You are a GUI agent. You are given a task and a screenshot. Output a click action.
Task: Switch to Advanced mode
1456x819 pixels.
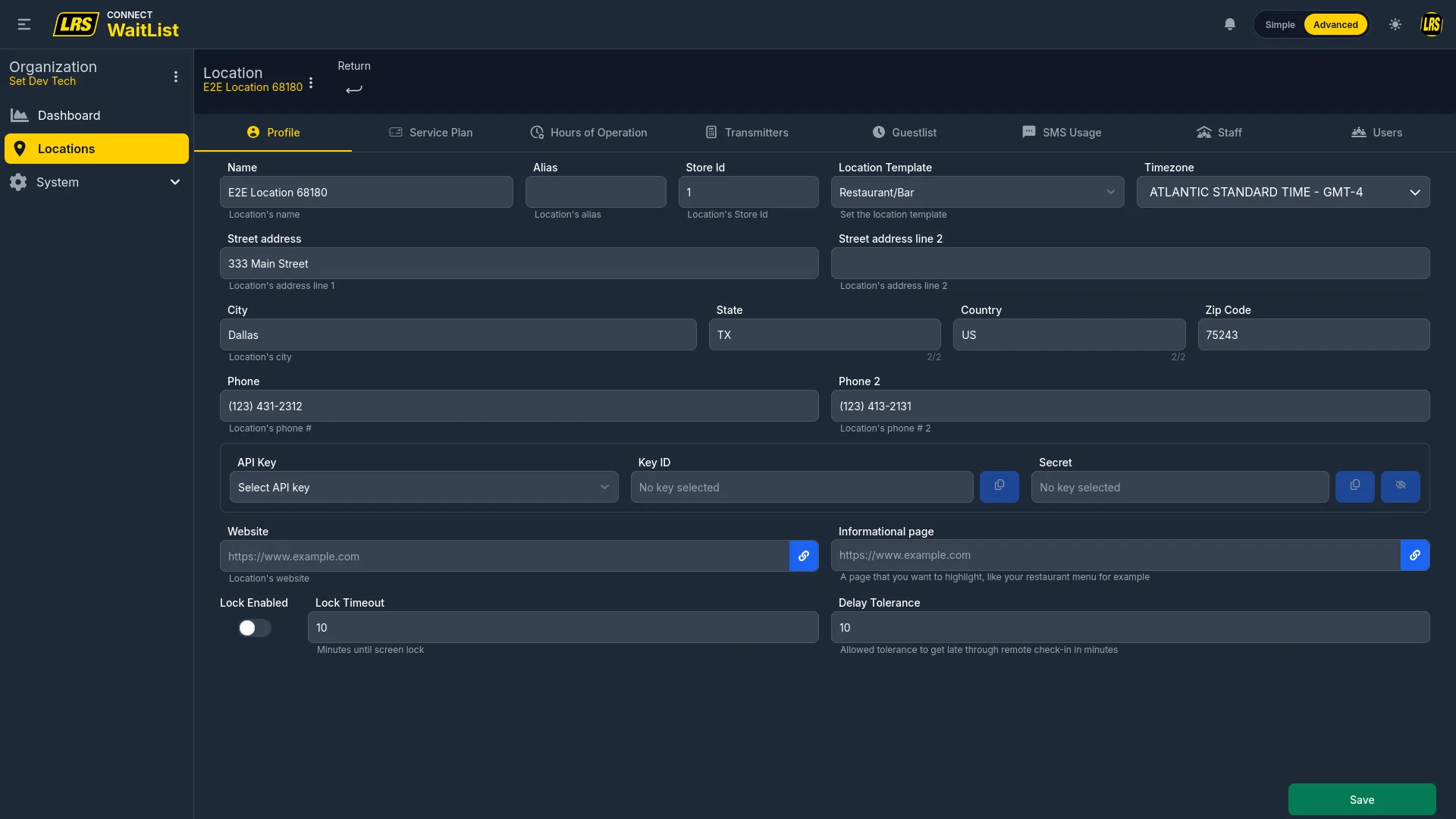[1335, 24]
